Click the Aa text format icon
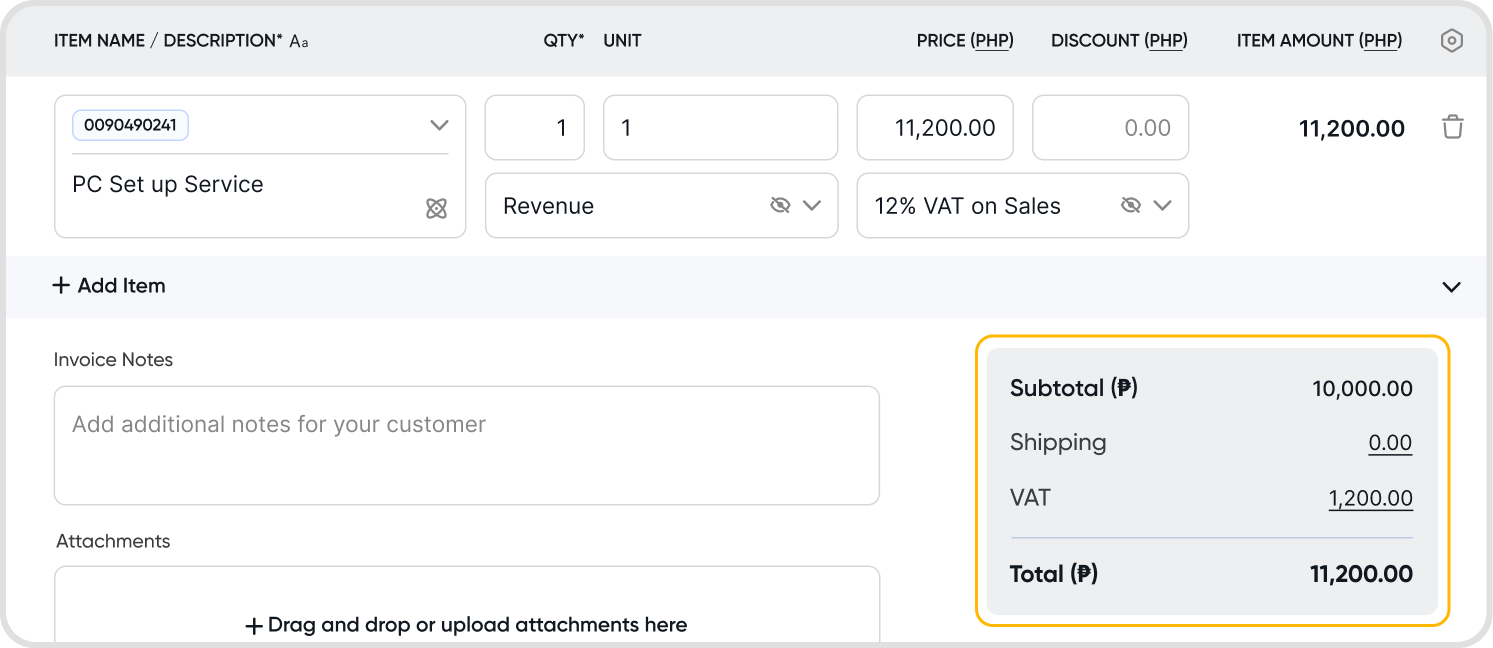The width and height of the screenshot is (1493, 648). (299, 42)
